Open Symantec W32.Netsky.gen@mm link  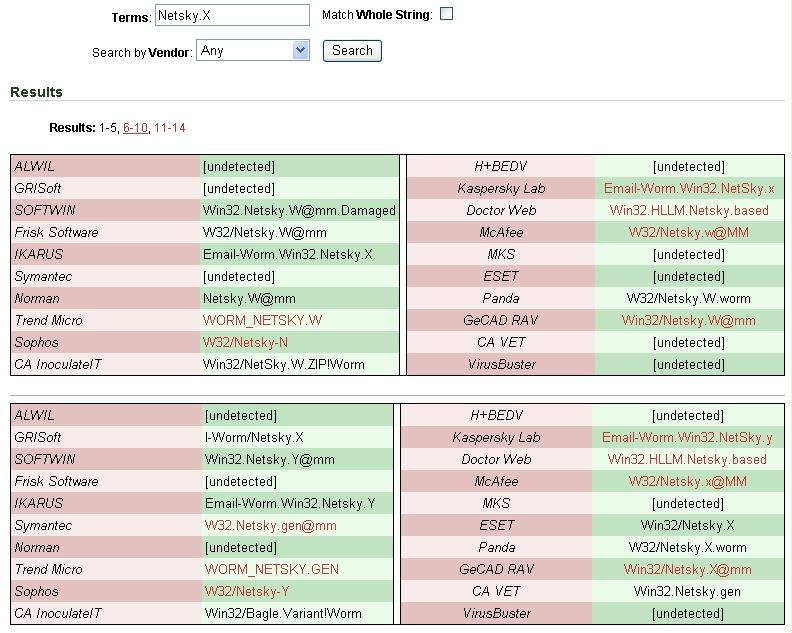point(270,525)
